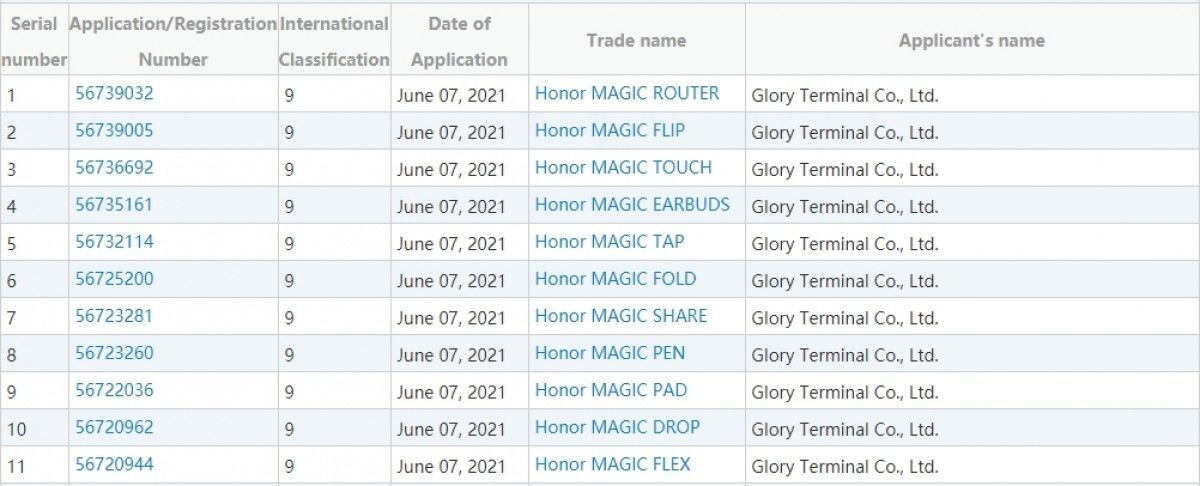Click the Honor MAGIC FLEX link

click(x=612, y=464)
